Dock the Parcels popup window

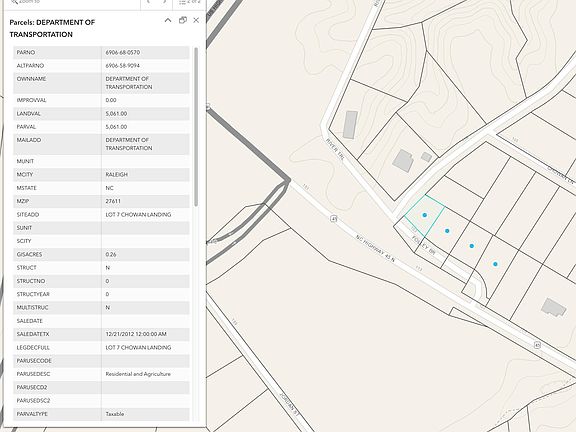click(183, 20)
